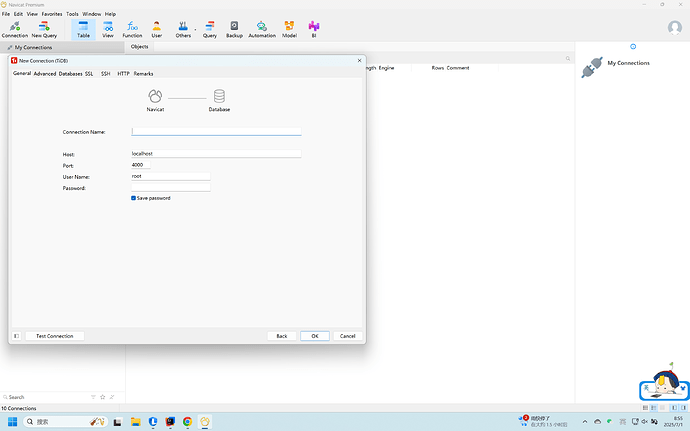Toggle right pane visibility in status bar
This screenshot has width=690, height=431.
pos(683,408)
